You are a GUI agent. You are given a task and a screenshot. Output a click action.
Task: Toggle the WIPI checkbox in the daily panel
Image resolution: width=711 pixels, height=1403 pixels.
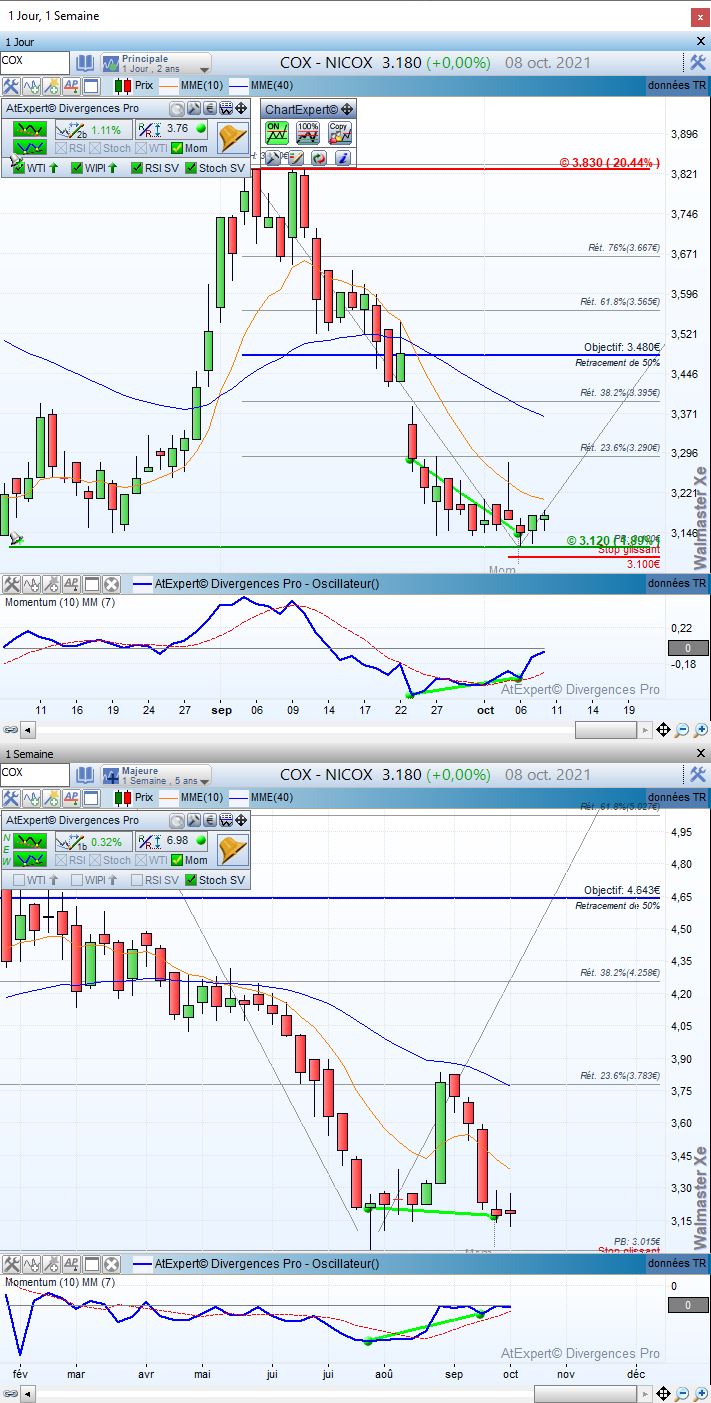click(x=77, y=168)
